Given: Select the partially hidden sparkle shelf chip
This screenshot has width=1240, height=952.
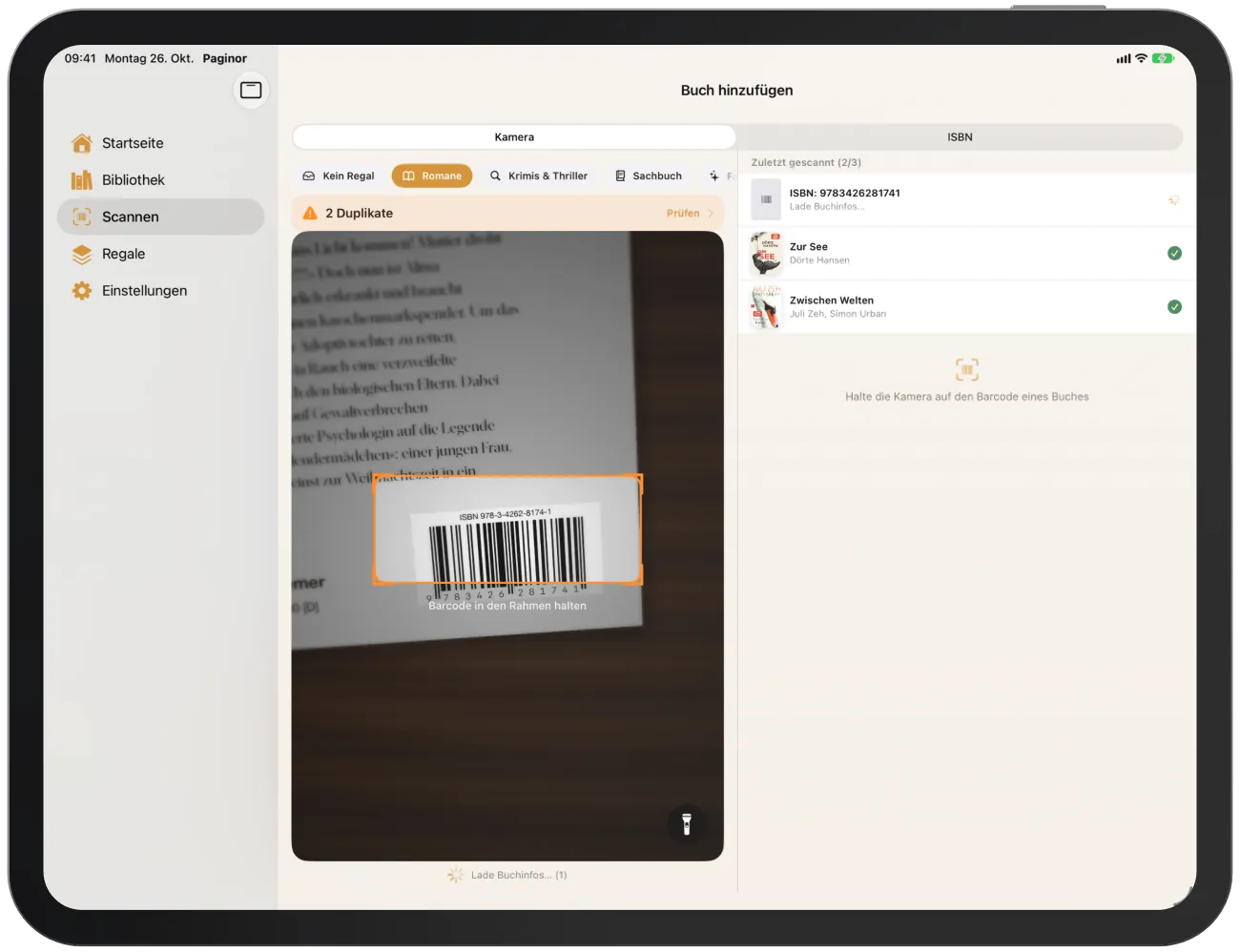Looking at the screenshot, I should [718, 176].
